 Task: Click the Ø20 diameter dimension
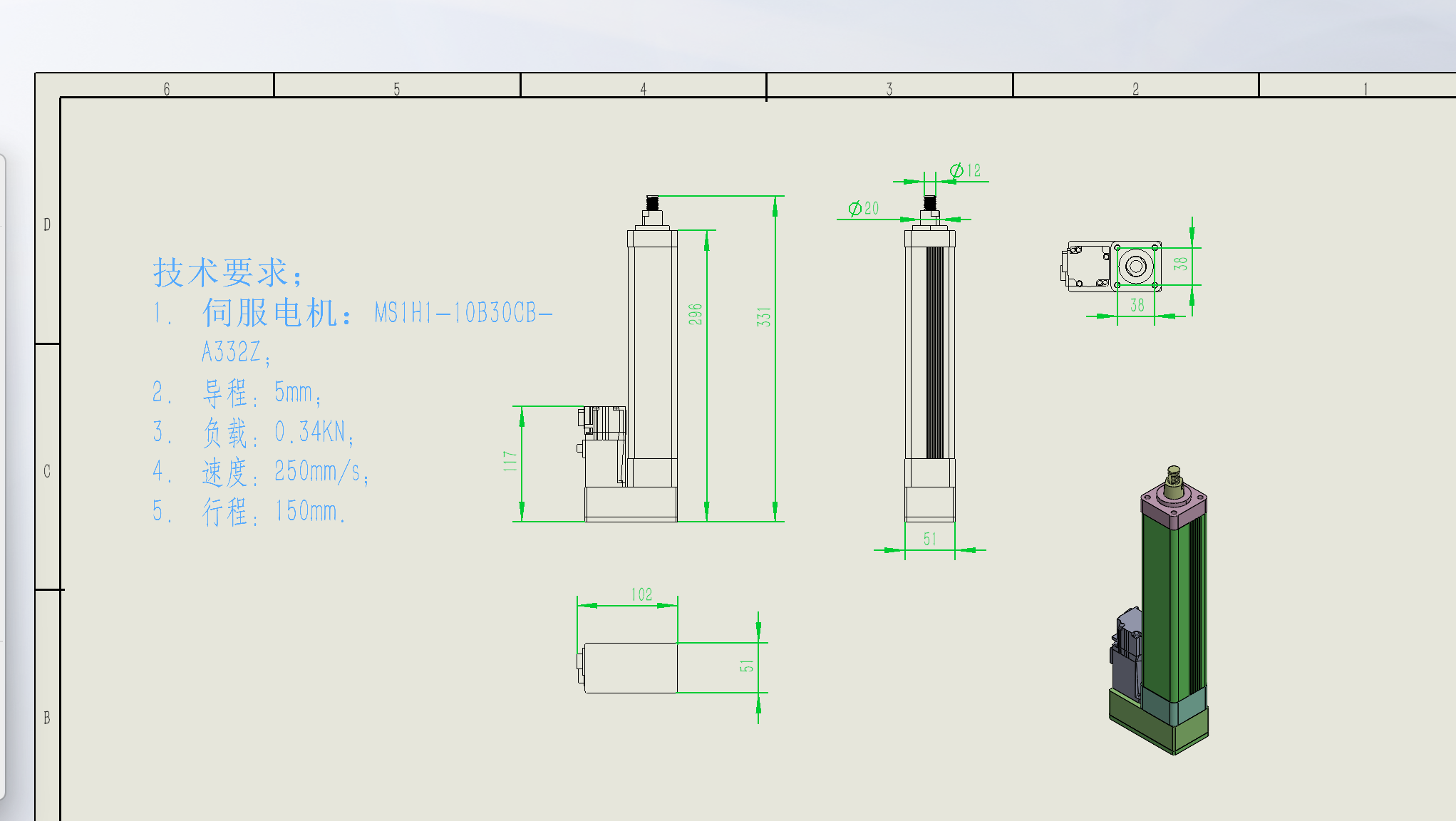[x=864, y=209]
